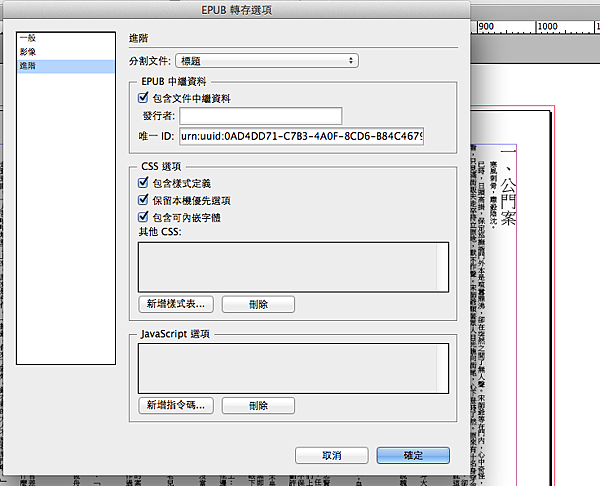Select 一般 in the category list
Screen dimensions: 600x486
(65, 38)
